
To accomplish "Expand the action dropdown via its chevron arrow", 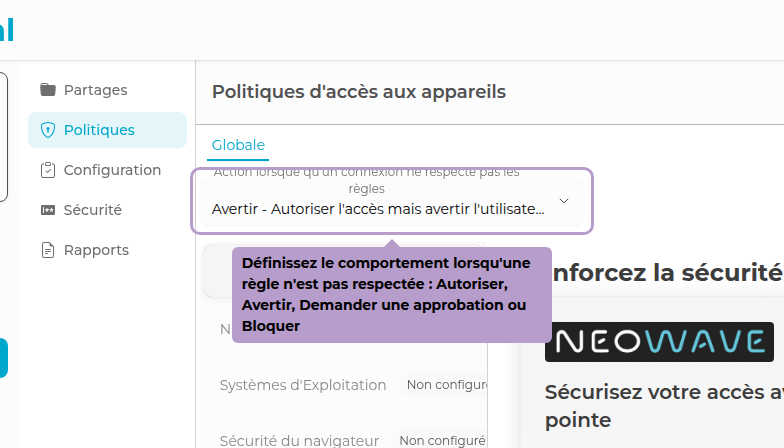I will tap(564, 201).
